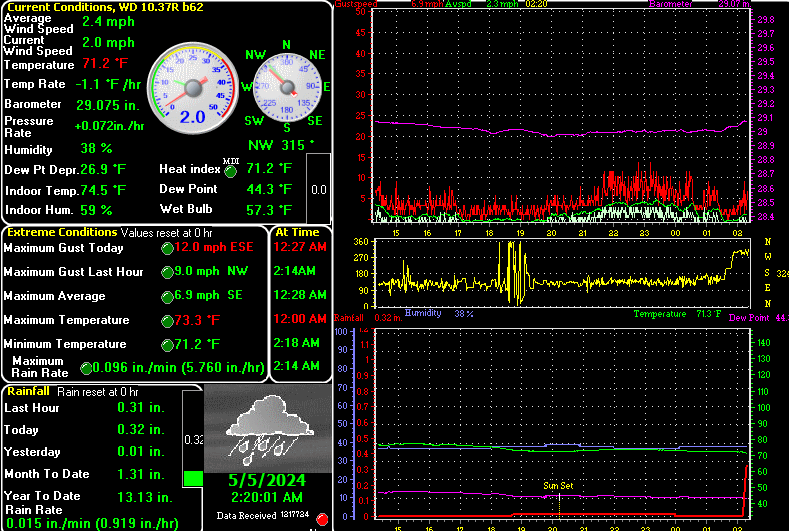Click the green rain gauge level bar
The height and width of the screenshot is (531, 789).
pos(193,478)
